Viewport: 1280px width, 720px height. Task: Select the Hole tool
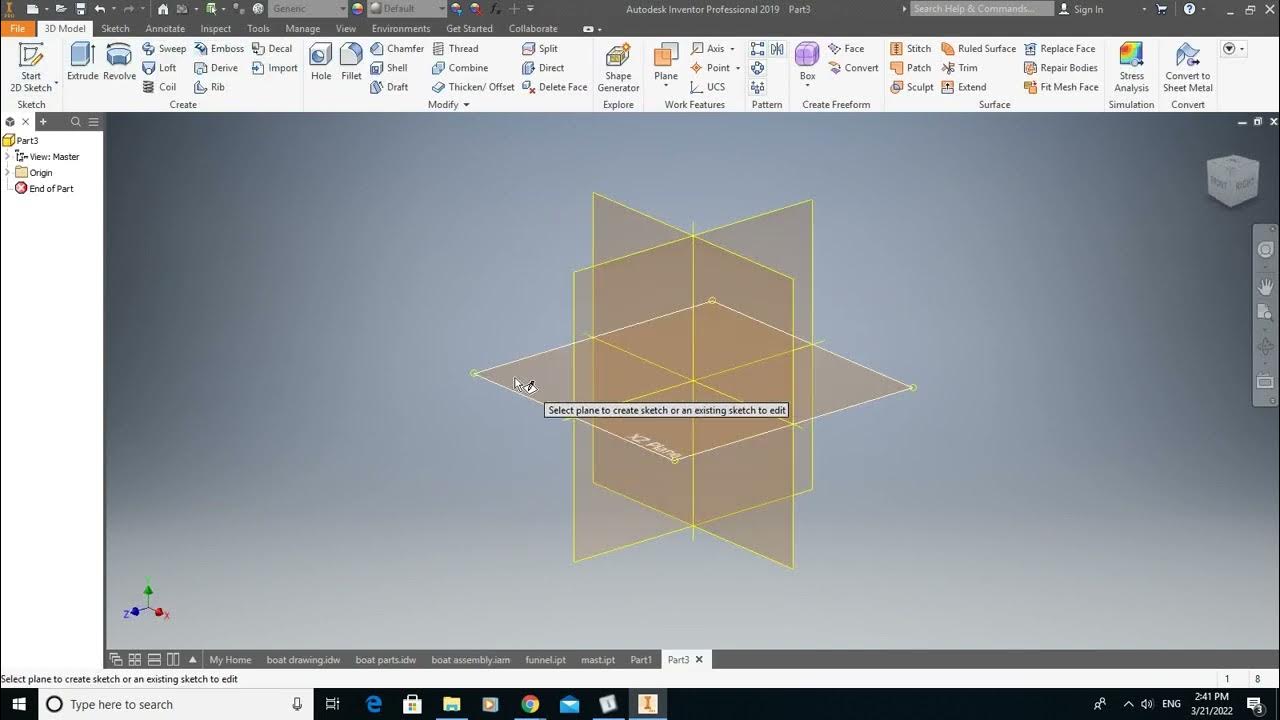(x=321, y=62)
